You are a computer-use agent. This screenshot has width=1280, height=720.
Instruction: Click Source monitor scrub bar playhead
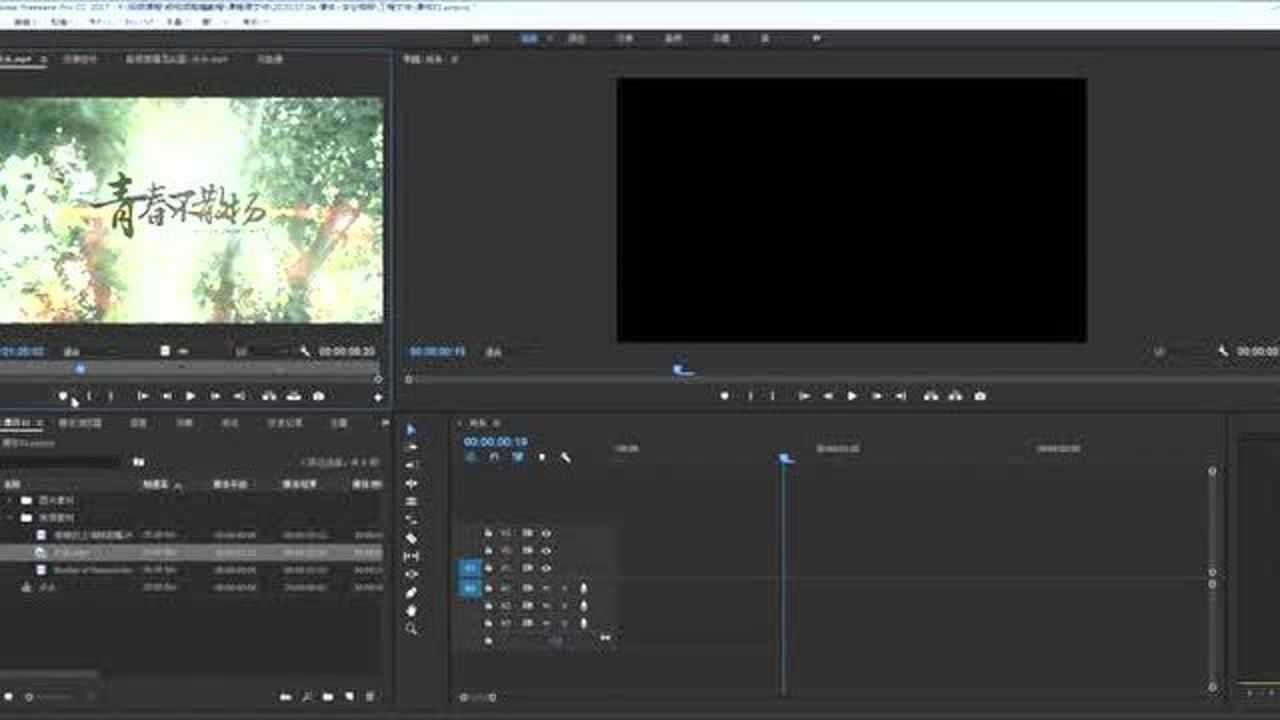click(81, 369)
